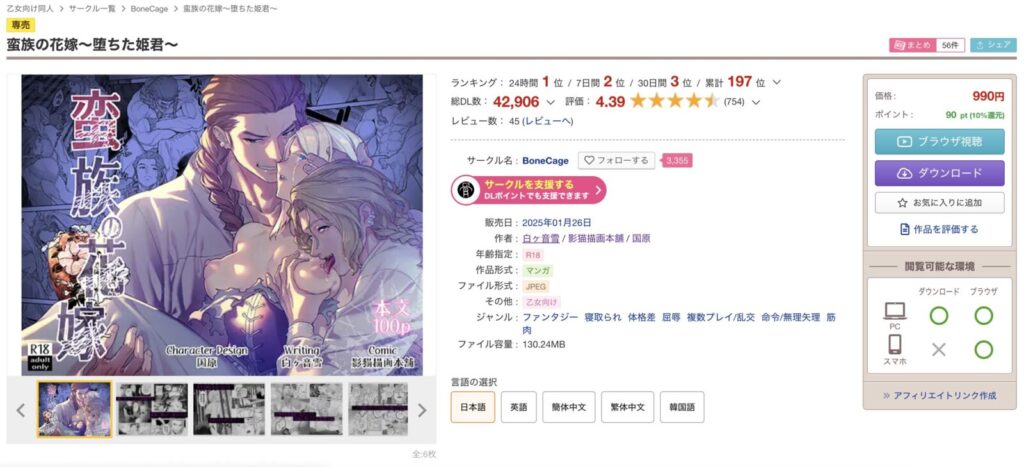The width and height of the screenshot is (1024, 467).
Task: Click the purple download button
Action: pos(939,173)
